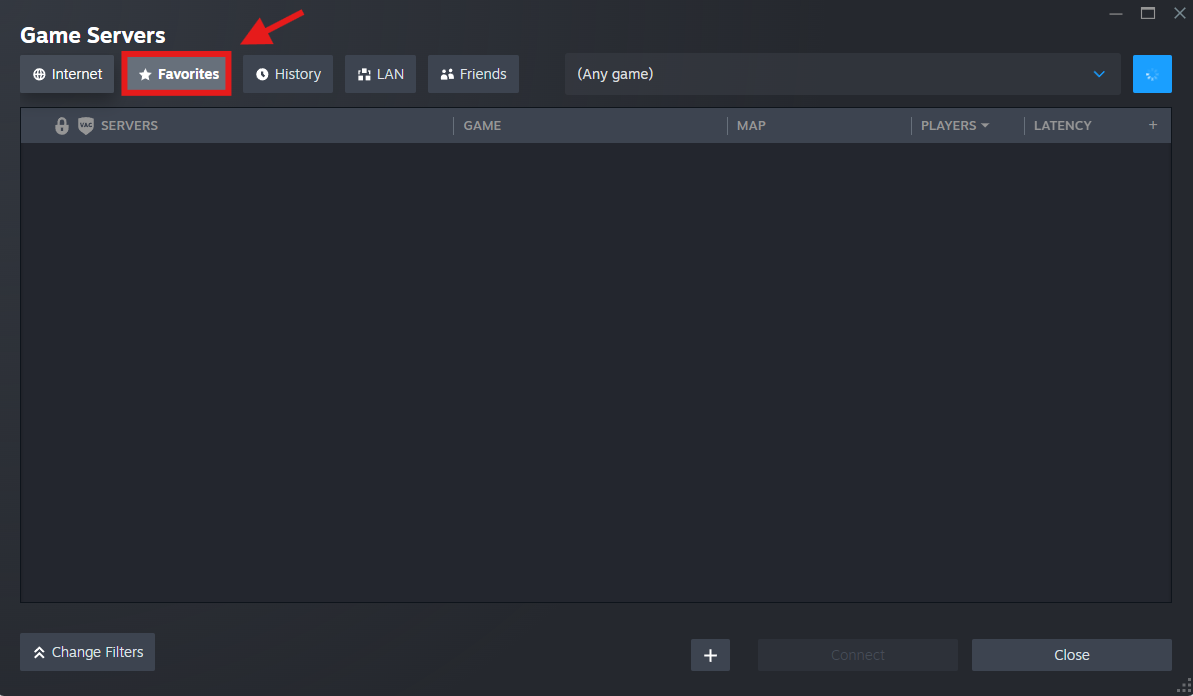Close window using title bar X
The width and height of the screenshot is (1193, 696).
pyautogui.click(x=1179, y=13)
